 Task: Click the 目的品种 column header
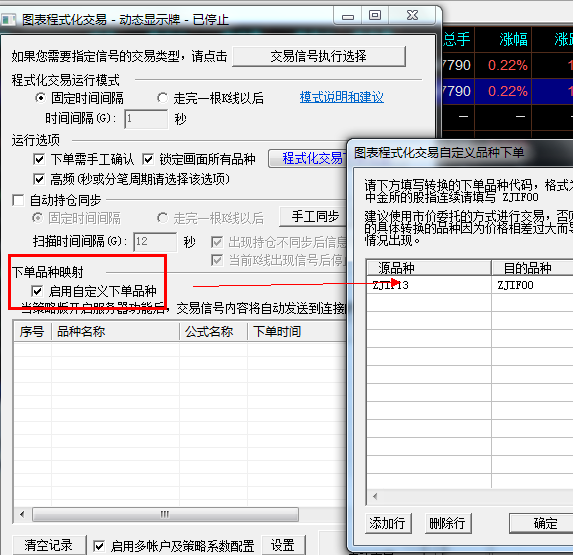pyautogui.click(x=532, y=268)
